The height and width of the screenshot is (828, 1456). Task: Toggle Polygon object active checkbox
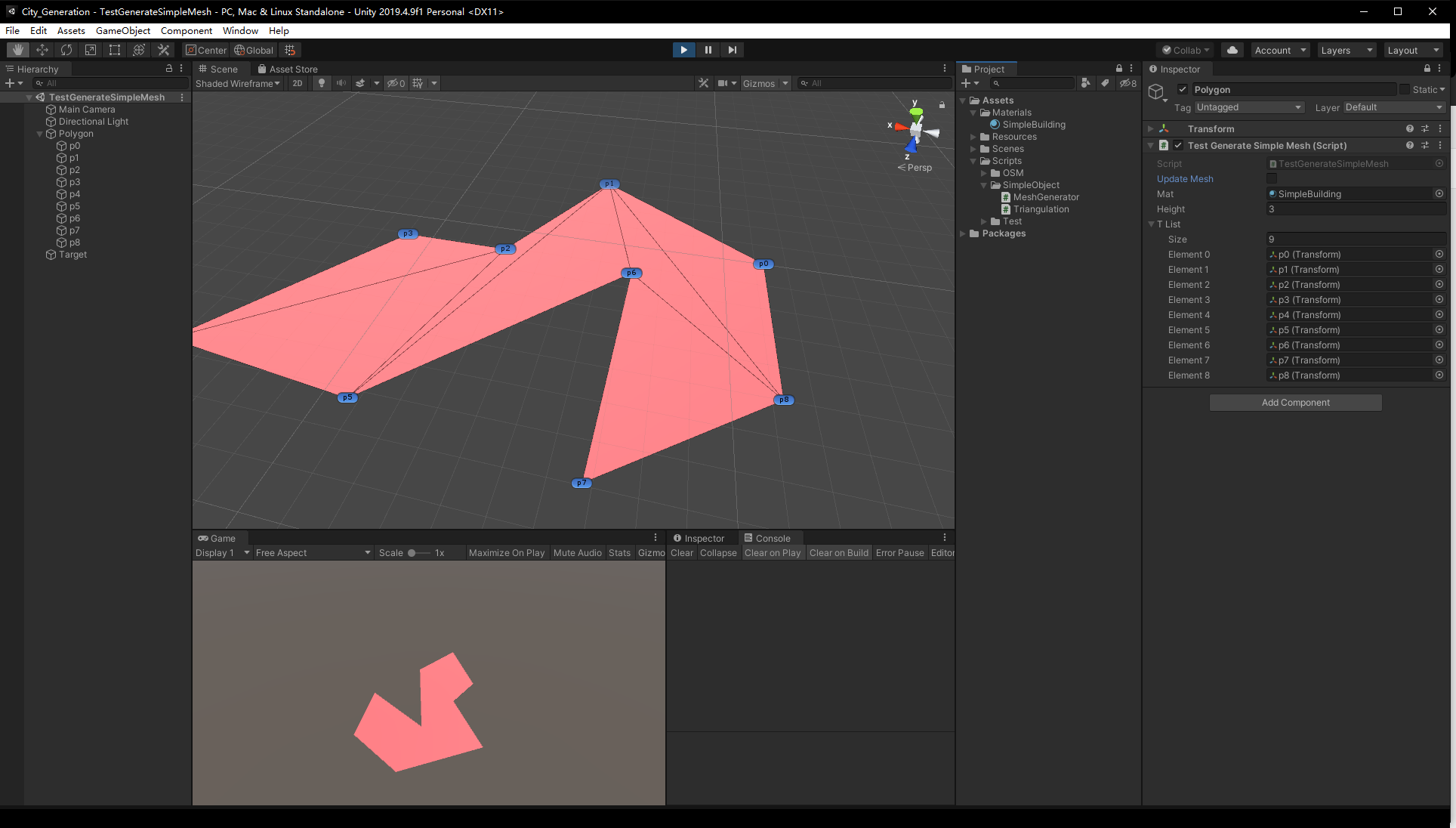[x=1183, y=89]
